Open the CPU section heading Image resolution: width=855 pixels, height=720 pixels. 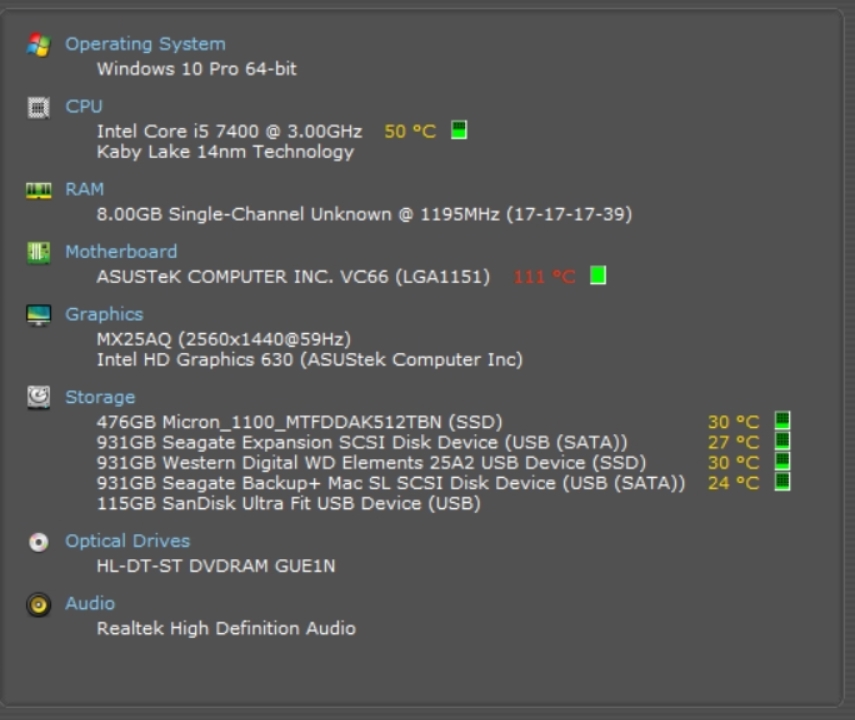click(84, 106)
